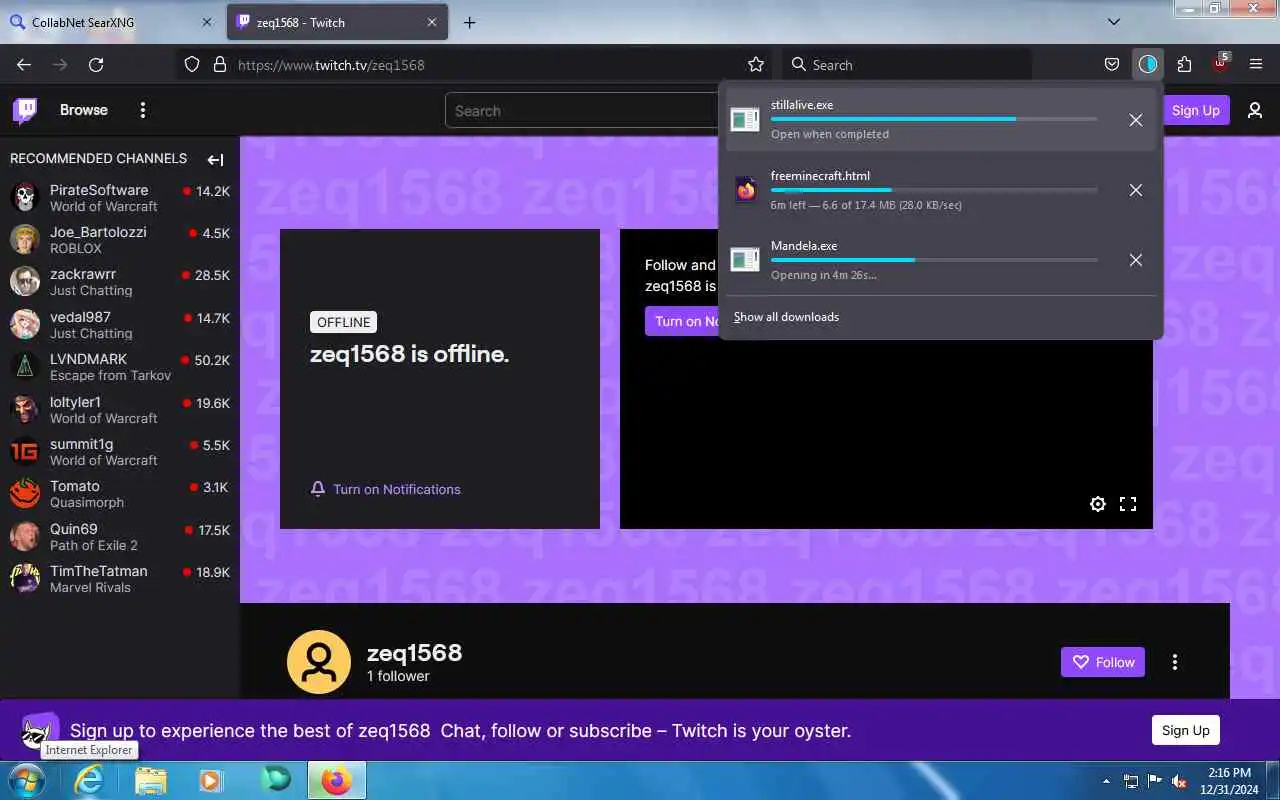Open the Save to Pocket icon
Image resolution: width=1280 pixels, height=800 pixels.
click(x=1111, y=64)
